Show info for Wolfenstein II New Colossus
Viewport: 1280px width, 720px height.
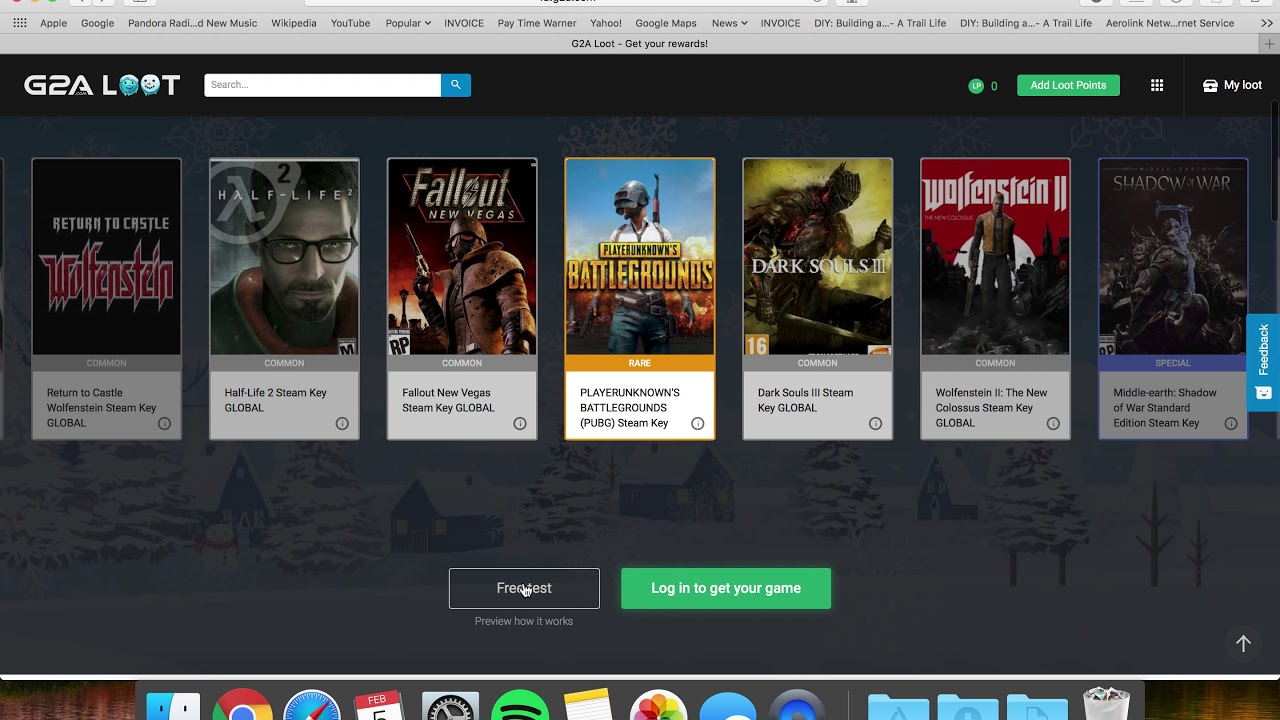click(x=1053, y=423)
